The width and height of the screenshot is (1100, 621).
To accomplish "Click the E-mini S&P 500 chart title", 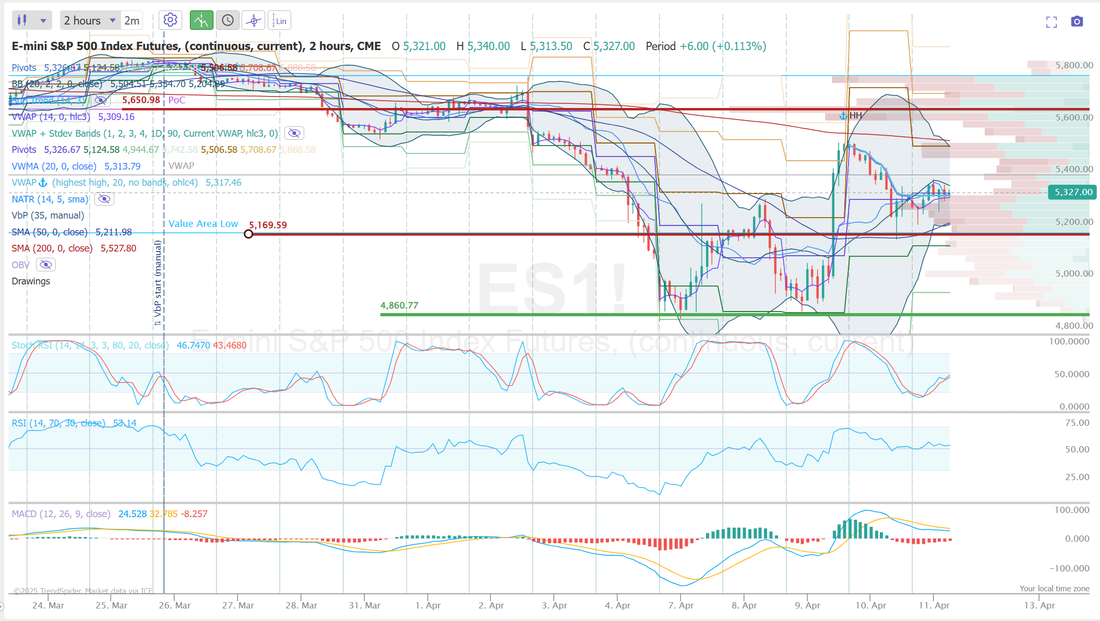I will click(x=196, y=46).
